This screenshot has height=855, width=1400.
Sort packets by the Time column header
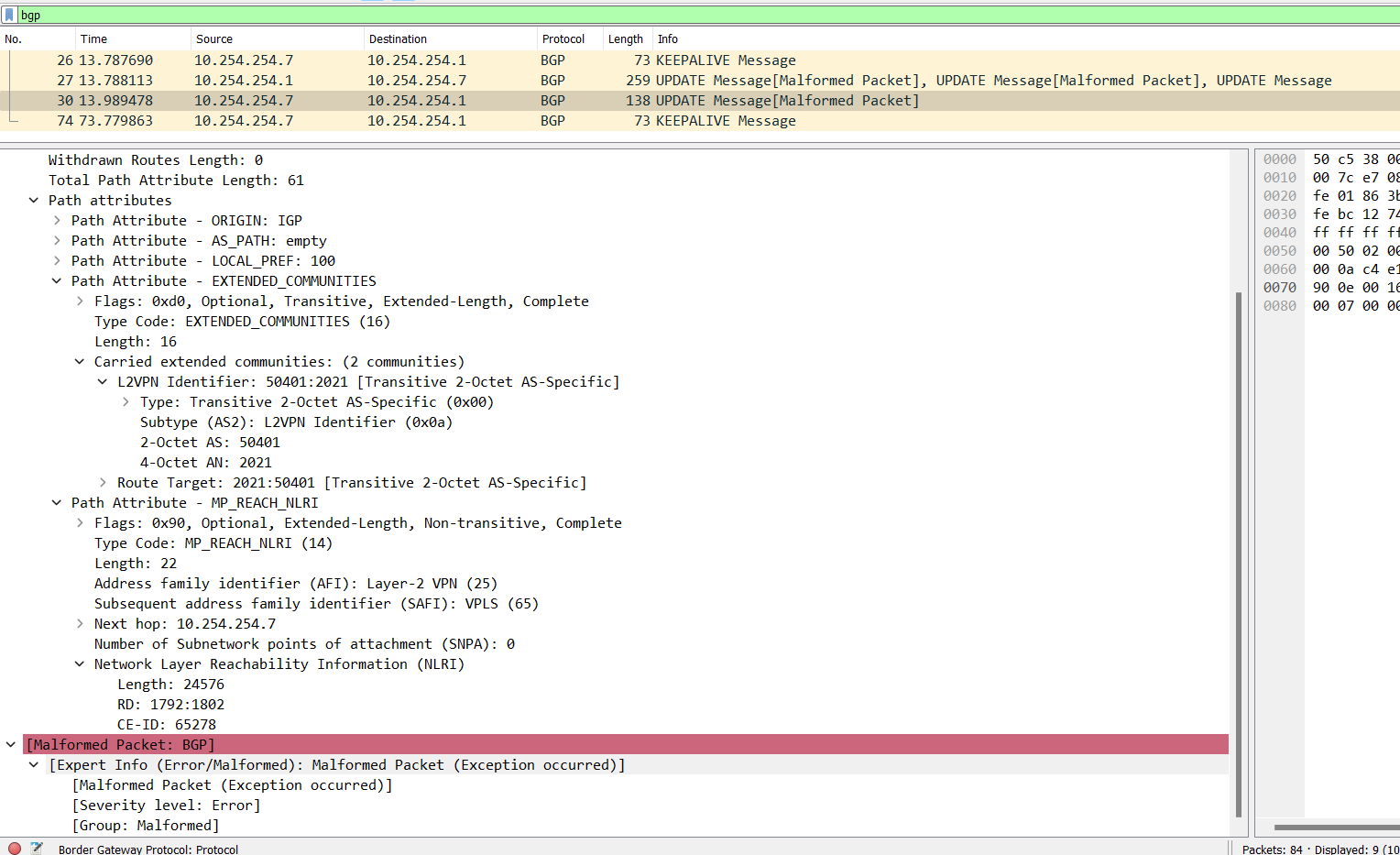pyautogui.click(x=133, y=39)
